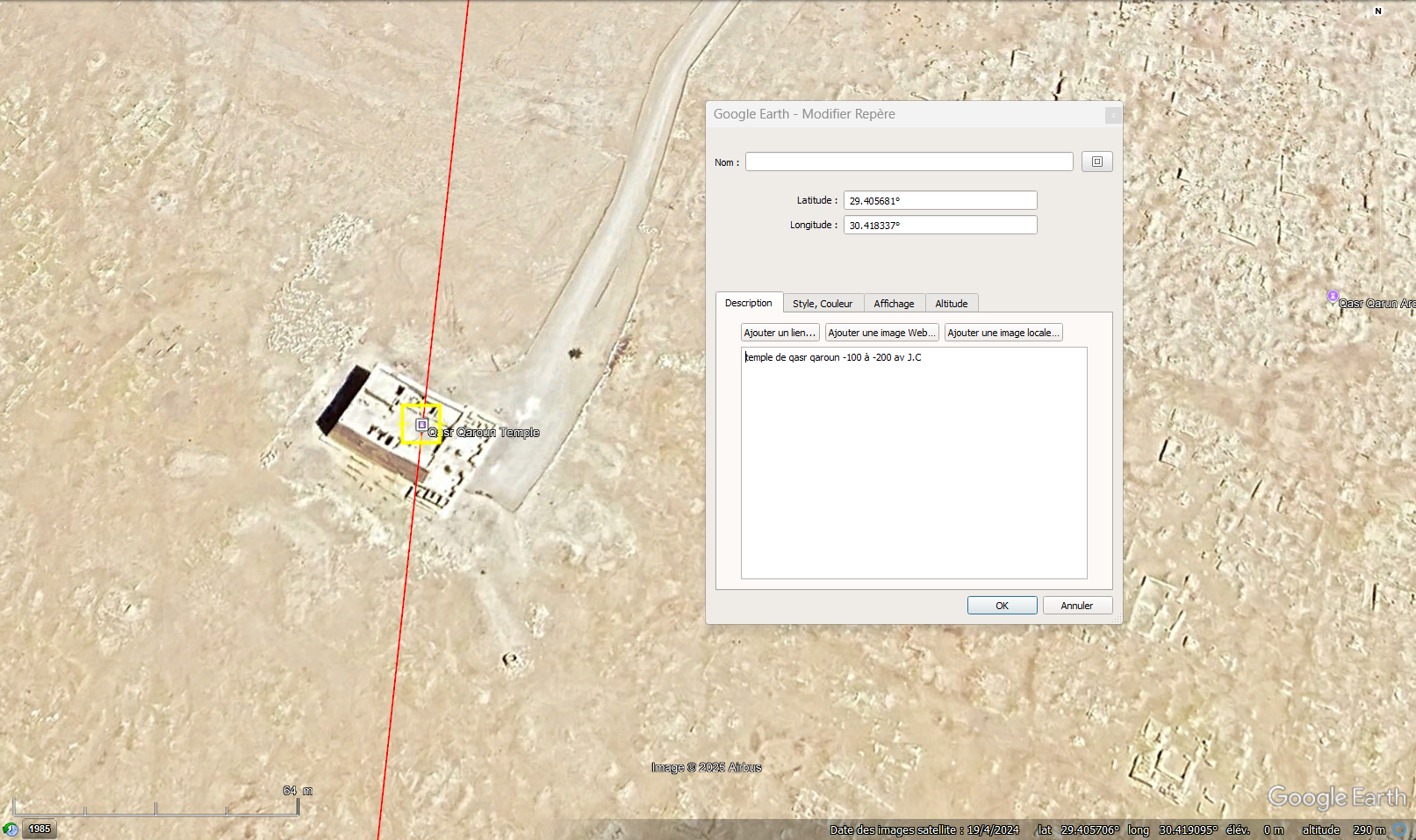The image size is (1416, 840).
Task: Click the placemark icon chooser button beside Nom
Action: pyautogui.click(x=1096, y=162)
